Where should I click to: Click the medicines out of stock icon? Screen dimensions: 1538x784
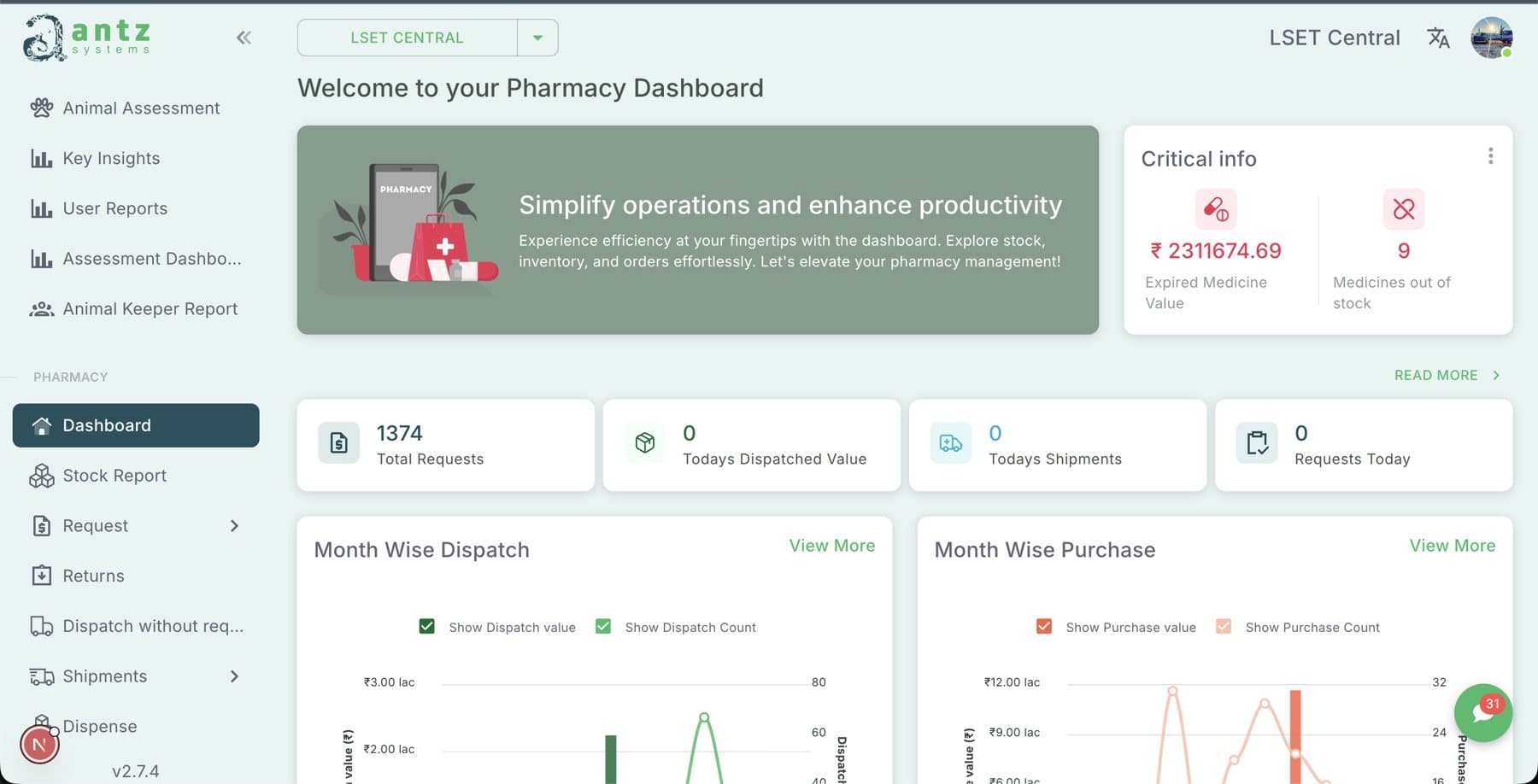(1403, 209)
